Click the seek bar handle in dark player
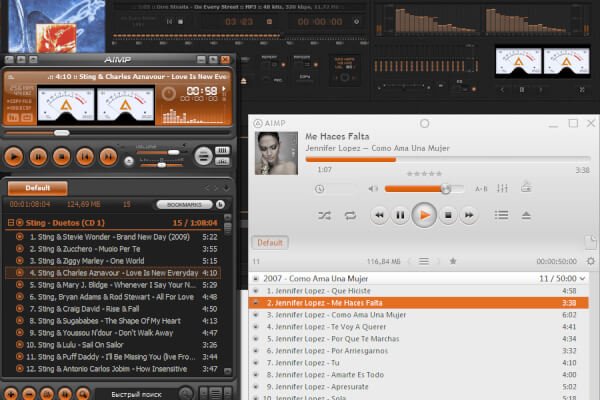This screenshot has width=600, height=400. (62, 133)
